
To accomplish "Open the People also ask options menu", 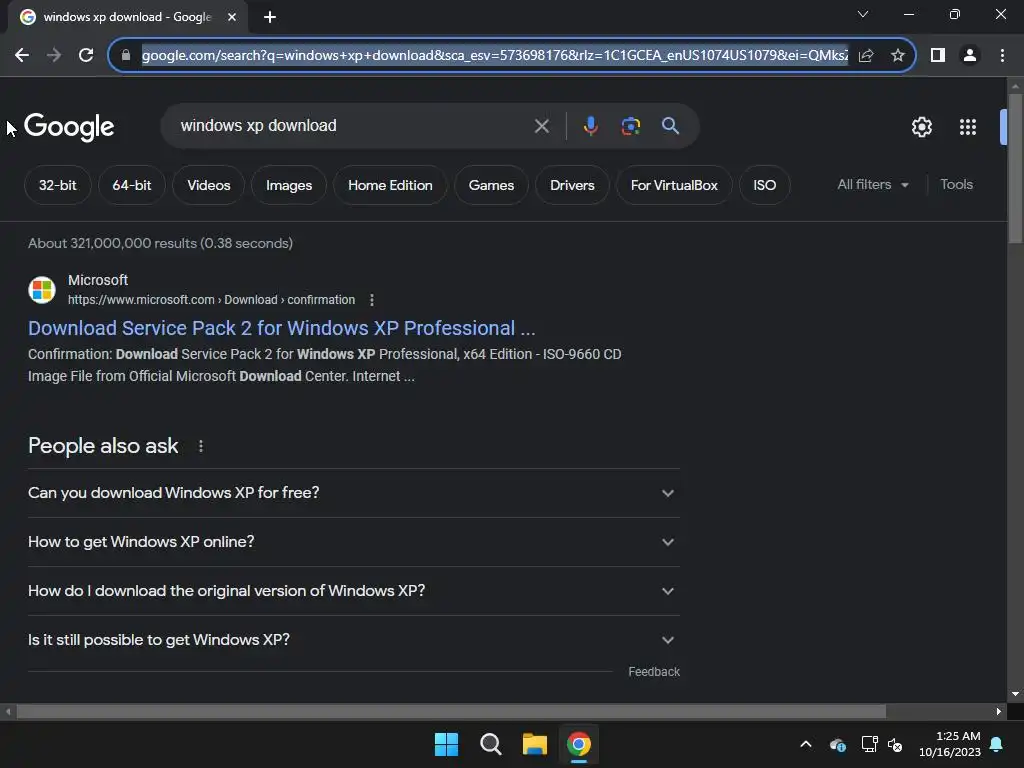I will pyautogui.click(x=201, y=446).
